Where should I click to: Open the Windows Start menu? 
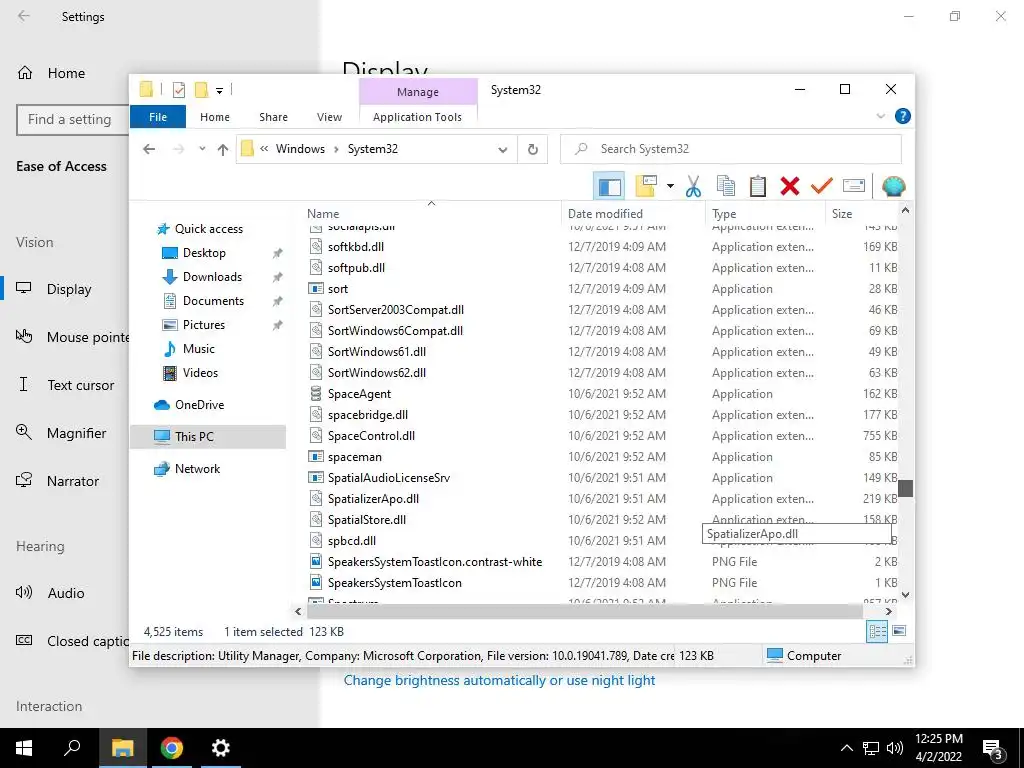tap(24, 748)
